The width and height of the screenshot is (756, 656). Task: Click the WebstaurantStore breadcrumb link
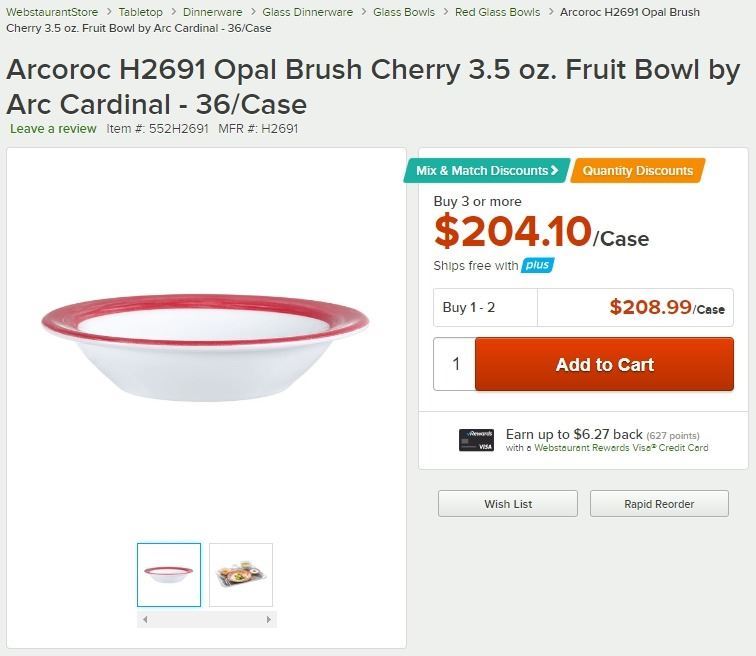coord(52,12)
